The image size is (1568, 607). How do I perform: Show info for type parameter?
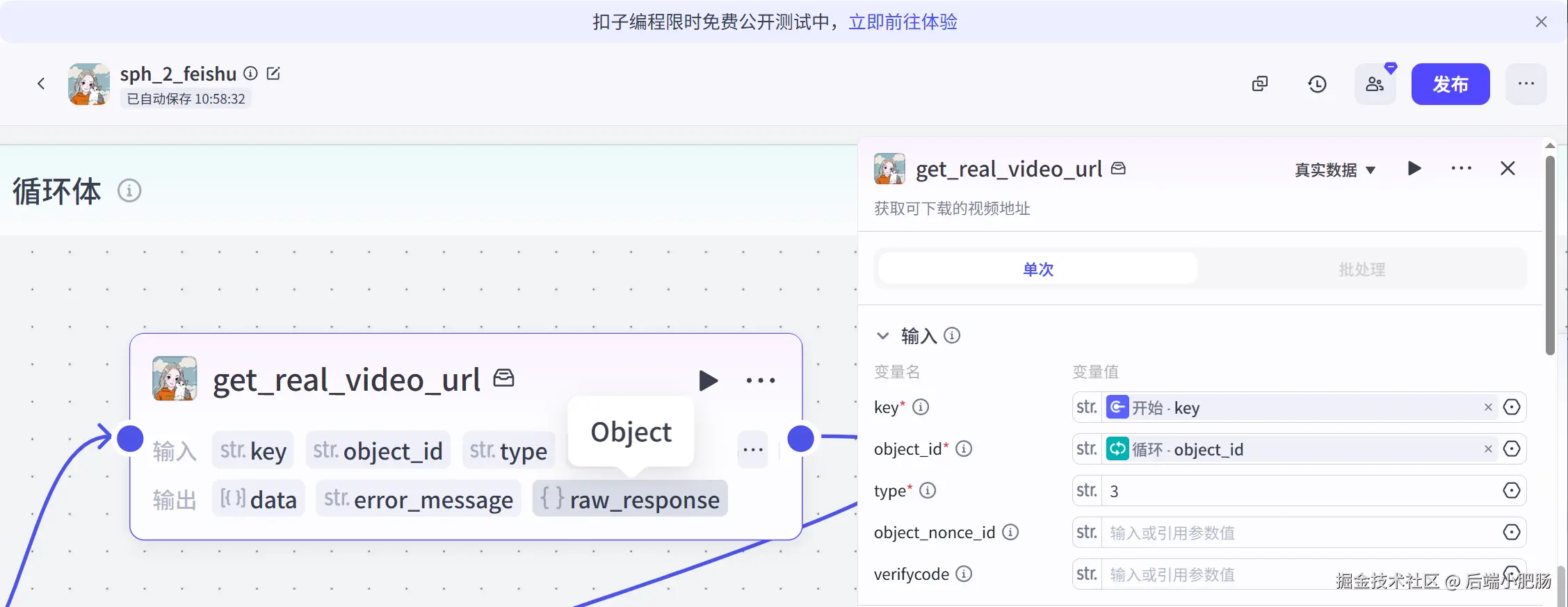928,490
